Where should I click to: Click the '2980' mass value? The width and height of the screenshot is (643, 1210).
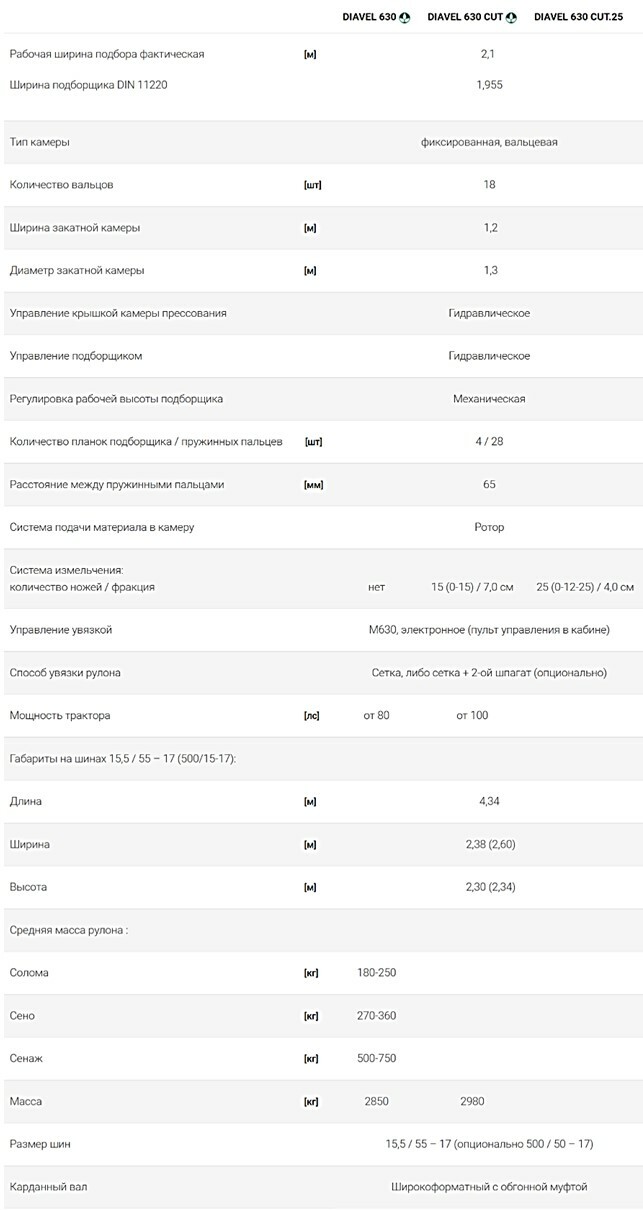pos(472,1101)
